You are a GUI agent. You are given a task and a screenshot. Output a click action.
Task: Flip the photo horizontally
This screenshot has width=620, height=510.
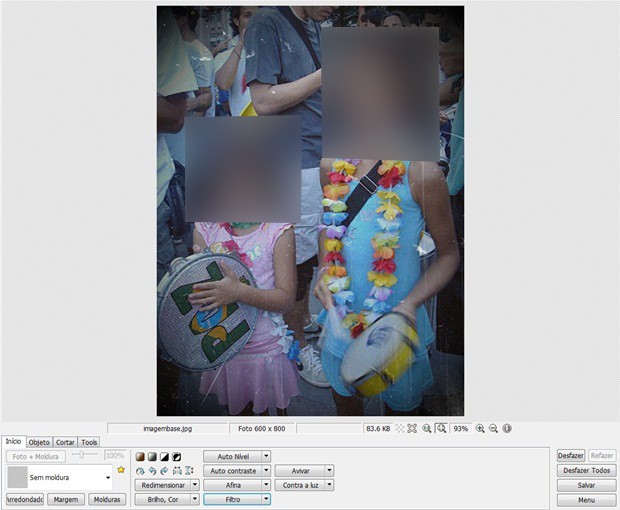[x=177, y=471]
